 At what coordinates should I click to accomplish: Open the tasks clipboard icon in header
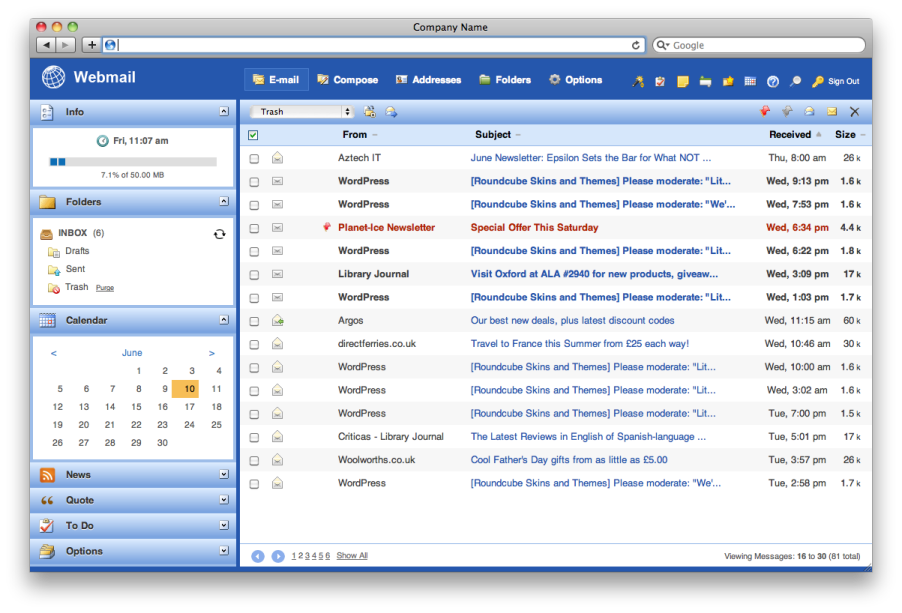pyautogui.click(x=660, y=81)
